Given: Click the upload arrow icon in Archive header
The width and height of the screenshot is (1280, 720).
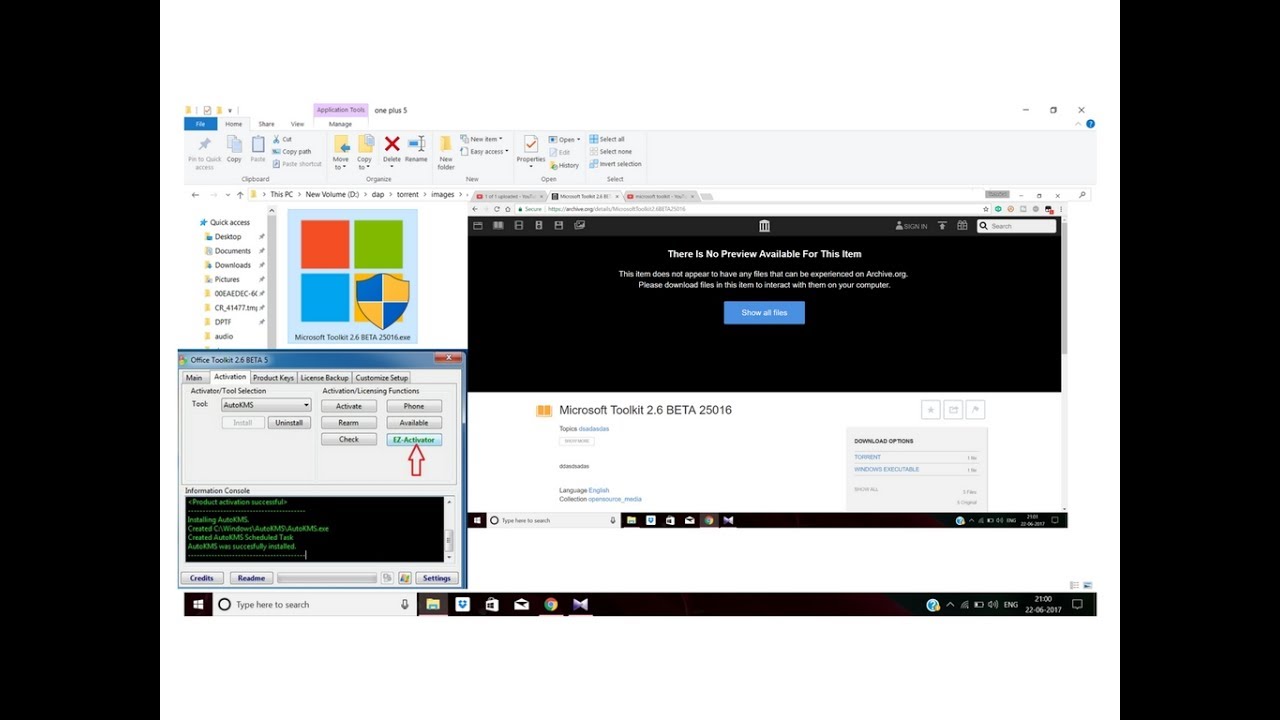Looking at the screenshot, I should coord(942,226).
